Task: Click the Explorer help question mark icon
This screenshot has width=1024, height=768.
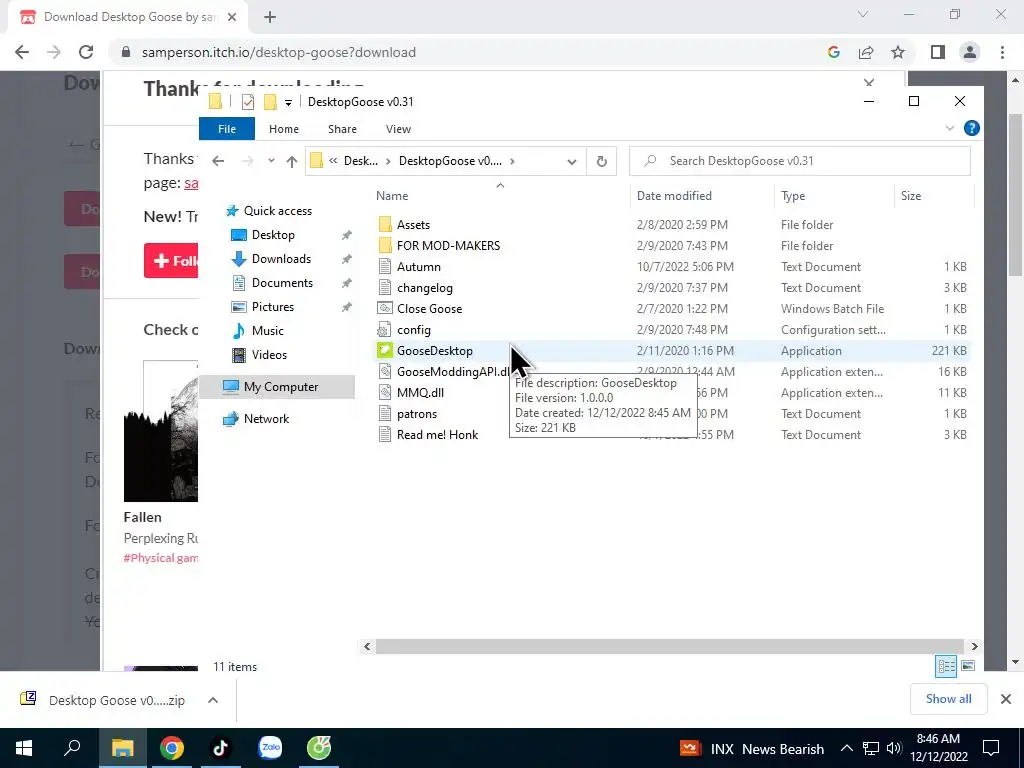Action: [972, 129]
